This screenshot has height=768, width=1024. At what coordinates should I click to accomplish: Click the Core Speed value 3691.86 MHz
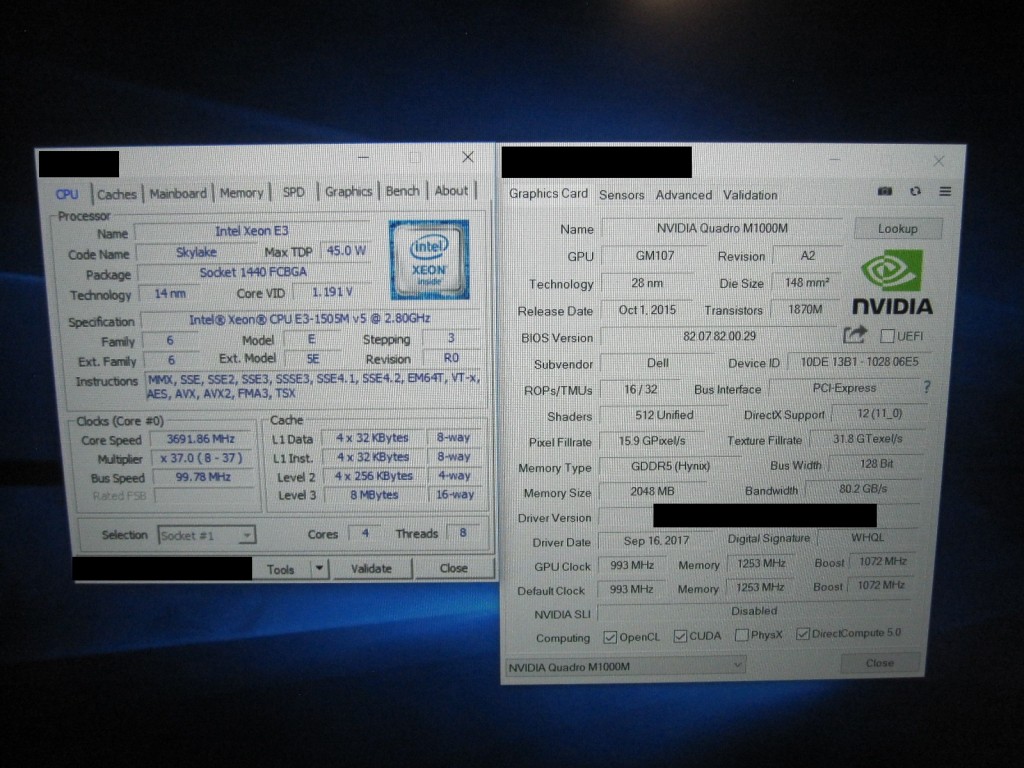tap(201, 440)
